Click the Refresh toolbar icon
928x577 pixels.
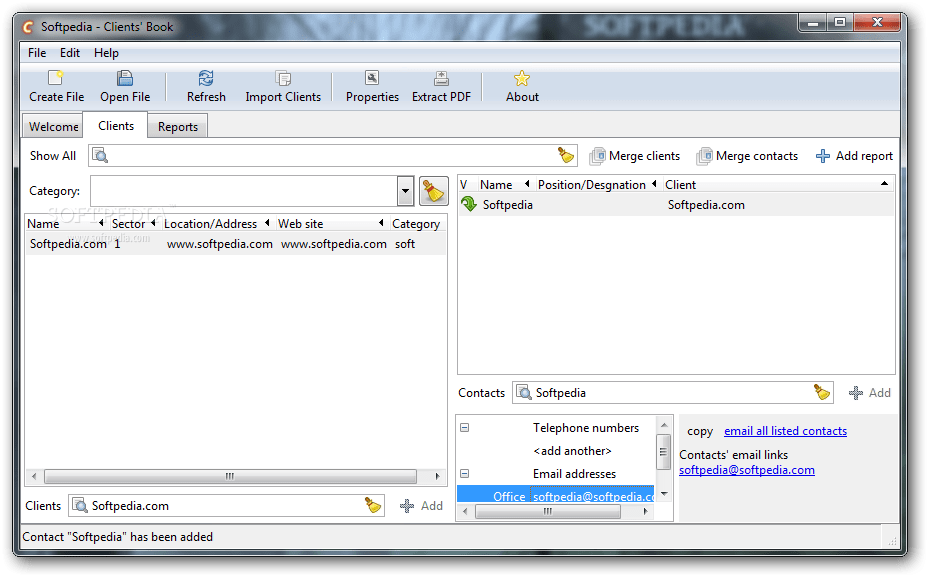206,78
